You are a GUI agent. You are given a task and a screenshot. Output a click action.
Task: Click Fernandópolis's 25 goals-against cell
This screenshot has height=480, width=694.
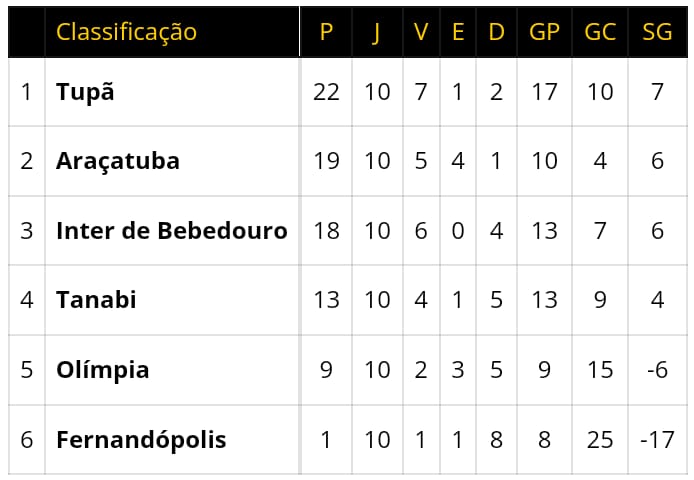(600, 439)
